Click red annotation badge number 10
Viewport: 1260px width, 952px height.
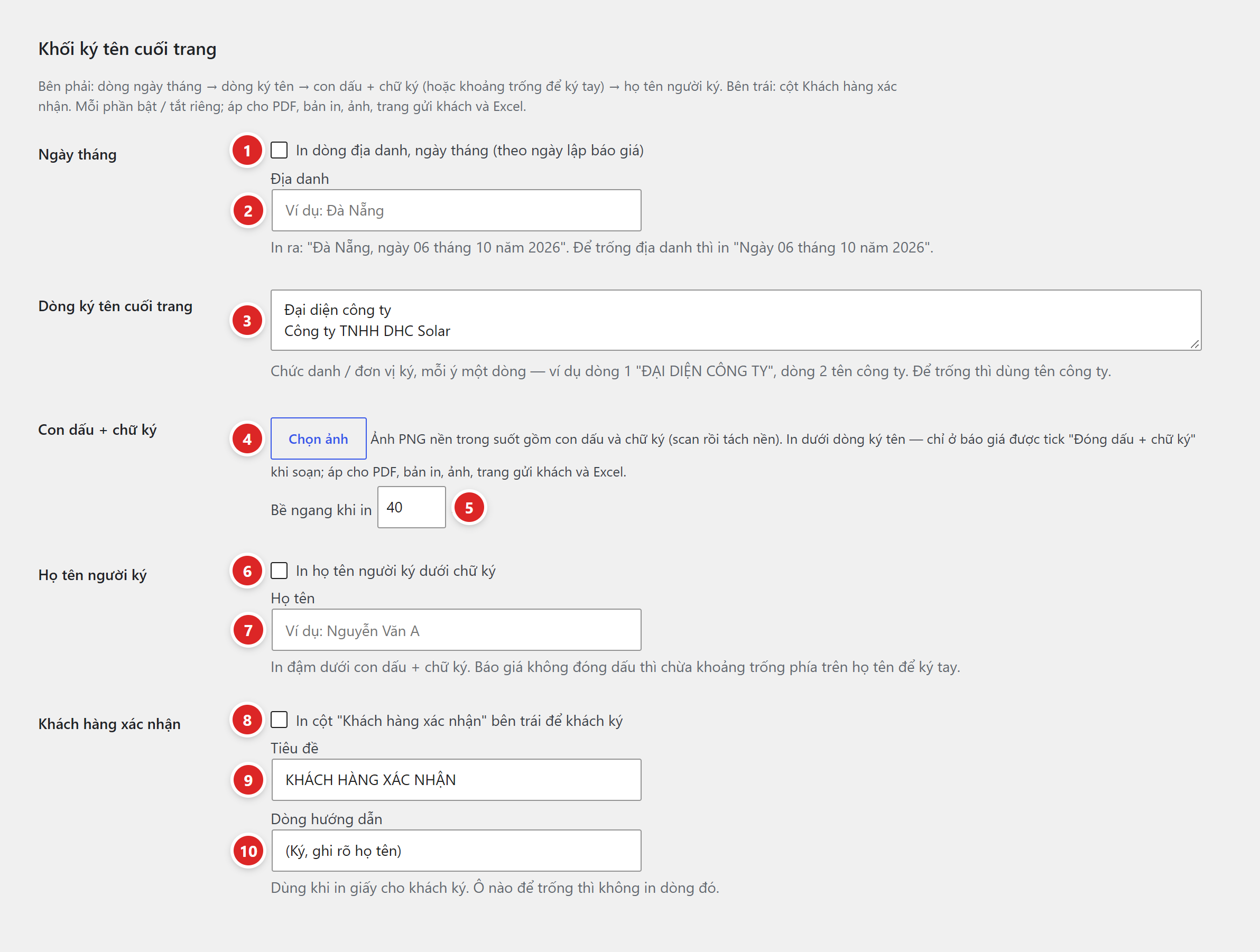click(248, 851)
